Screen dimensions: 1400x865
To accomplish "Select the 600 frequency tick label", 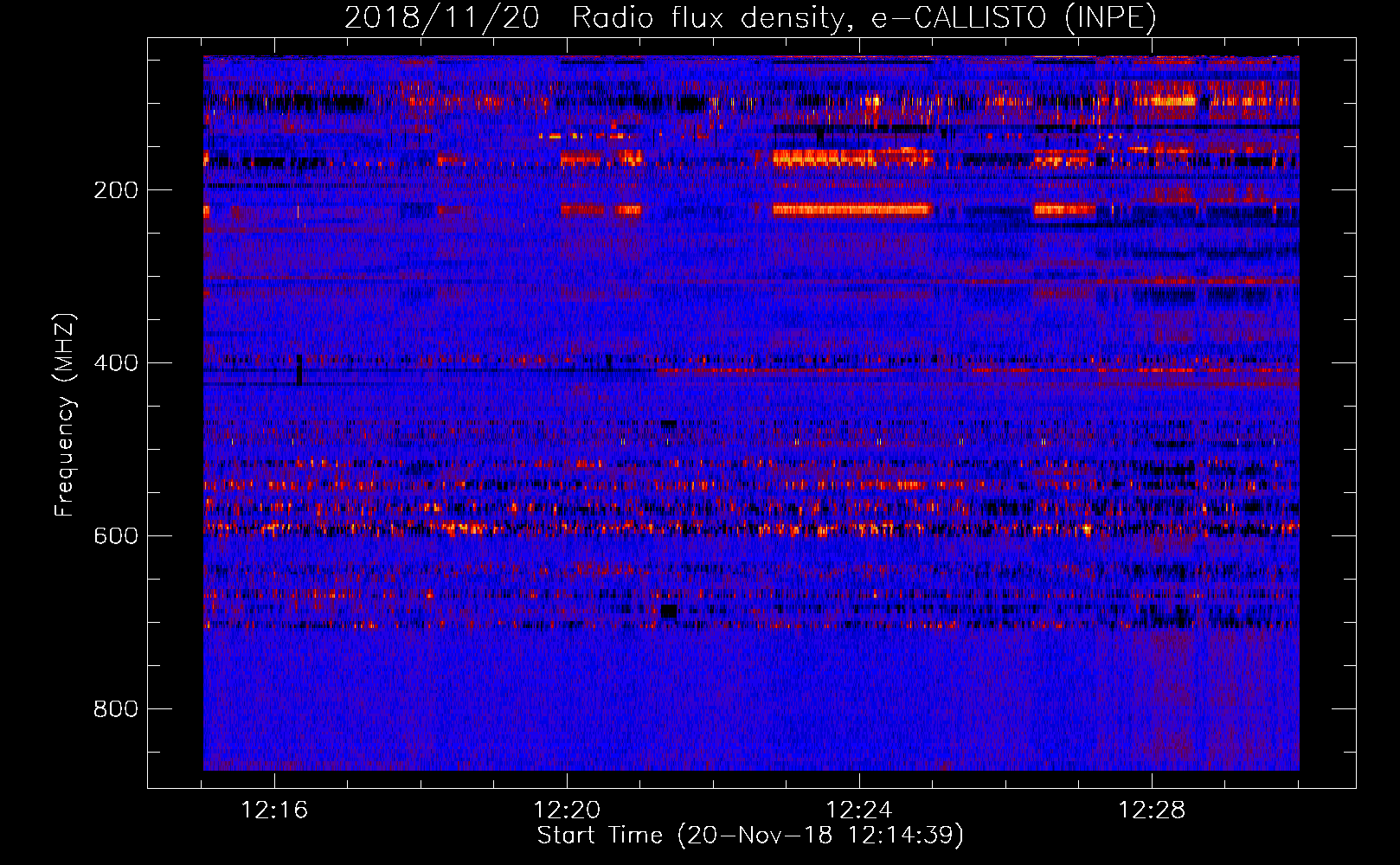I will [116, 535].
